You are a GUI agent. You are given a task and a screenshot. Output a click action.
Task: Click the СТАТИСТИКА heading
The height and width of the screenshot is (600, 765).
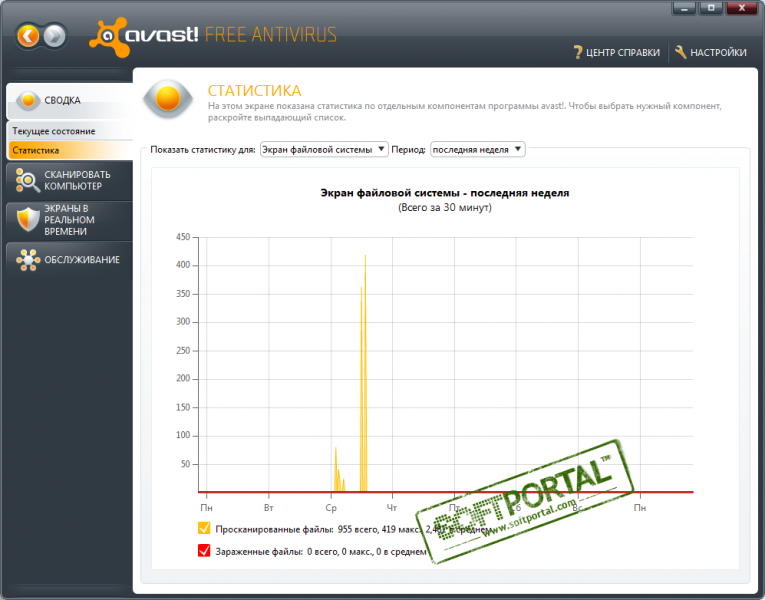pos(255,91)
